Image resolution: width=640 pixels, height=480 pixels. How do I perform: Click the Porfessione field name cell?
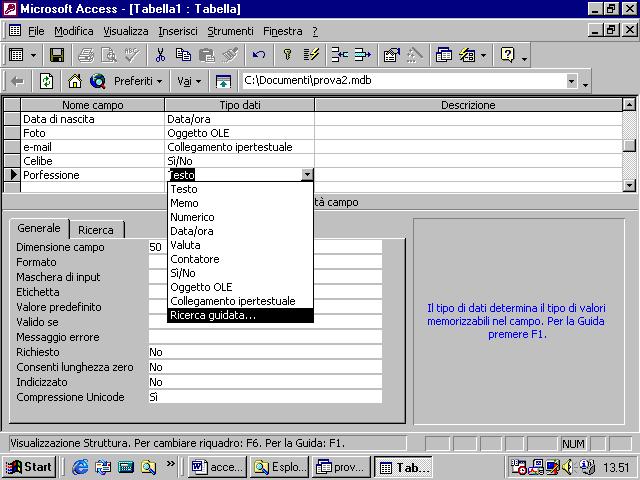click(93, 175)
